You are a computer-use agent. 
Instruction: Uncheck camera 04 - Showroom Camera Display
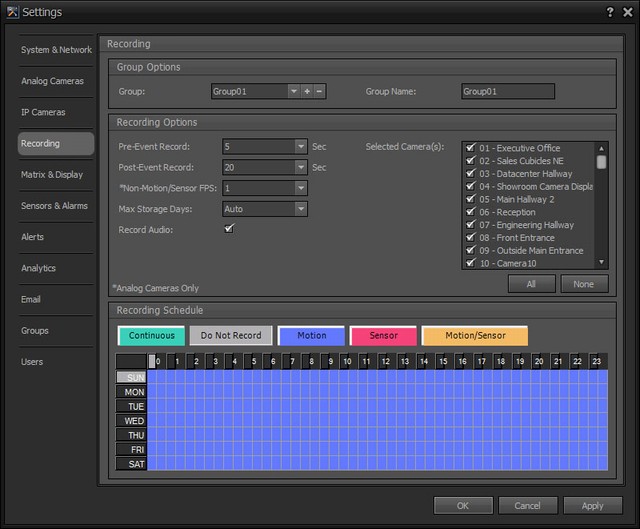[x=471, y=187]
